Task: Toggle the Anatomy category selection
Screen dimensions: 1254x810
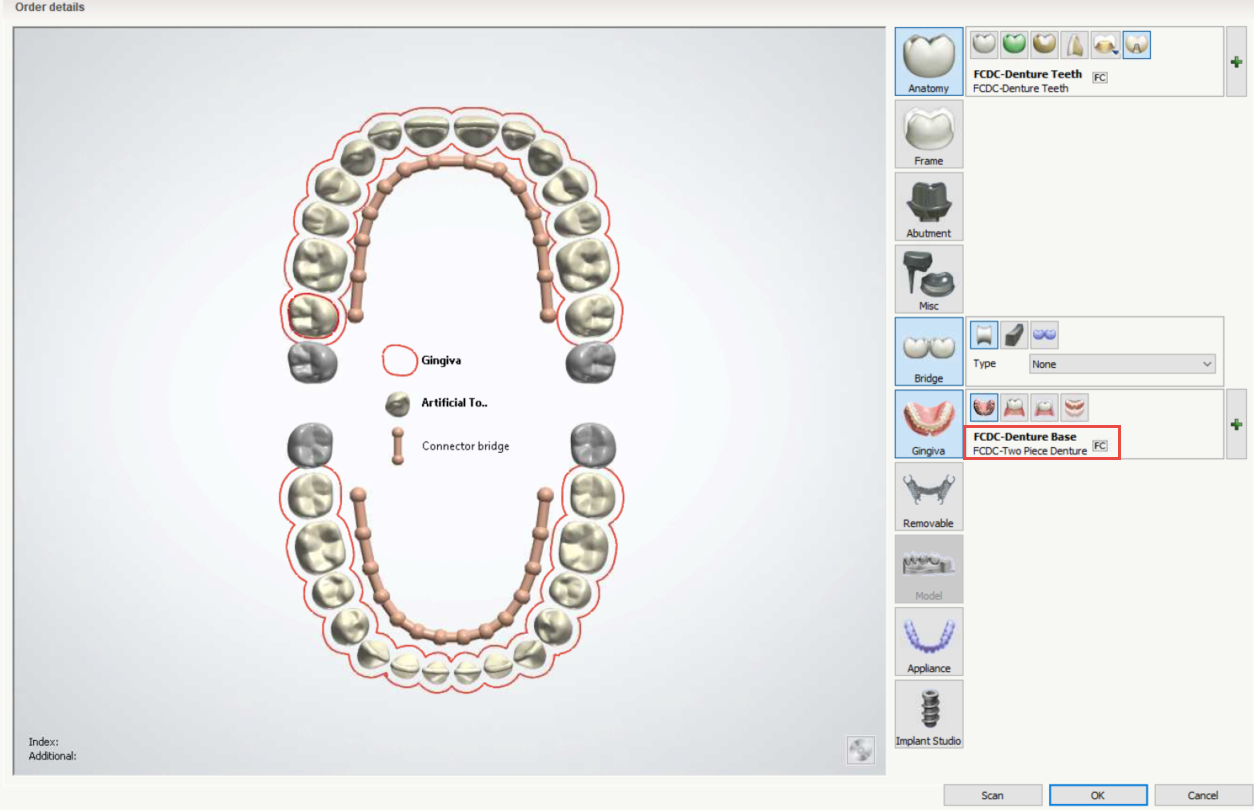Action: (928, 61)
